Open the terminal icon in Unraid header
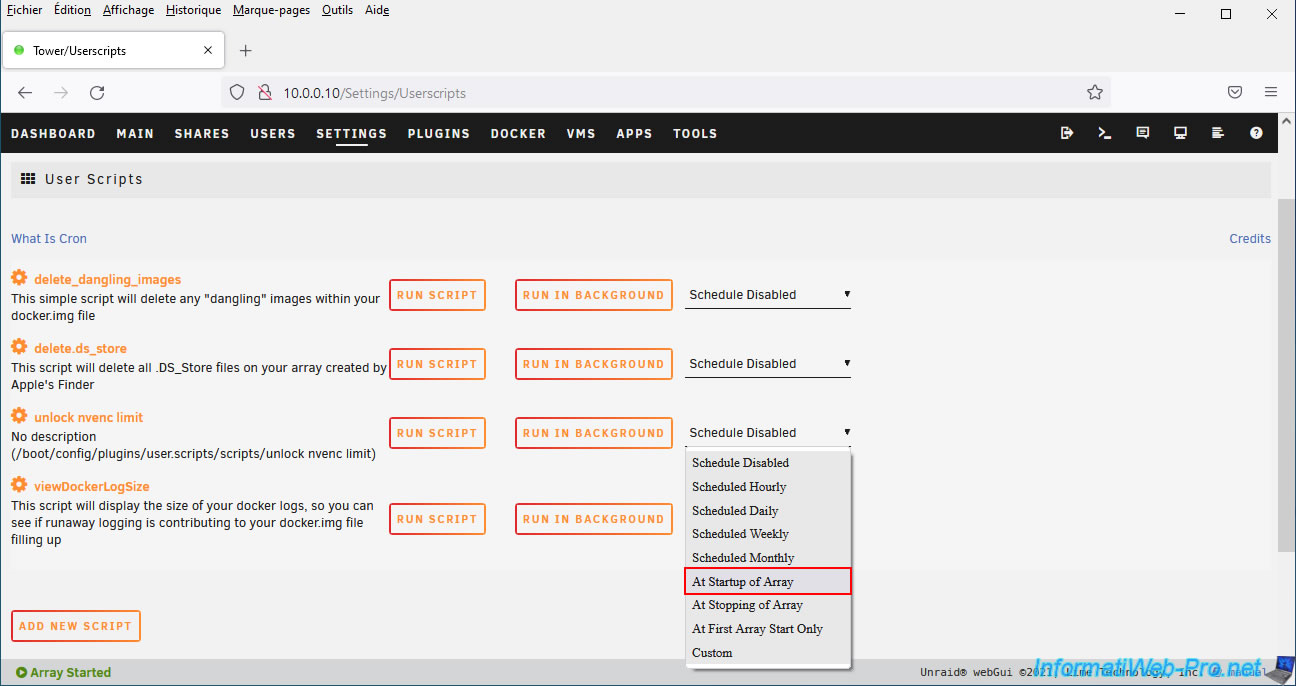This screenshot has height=686, width=1296. (1105, 133)
